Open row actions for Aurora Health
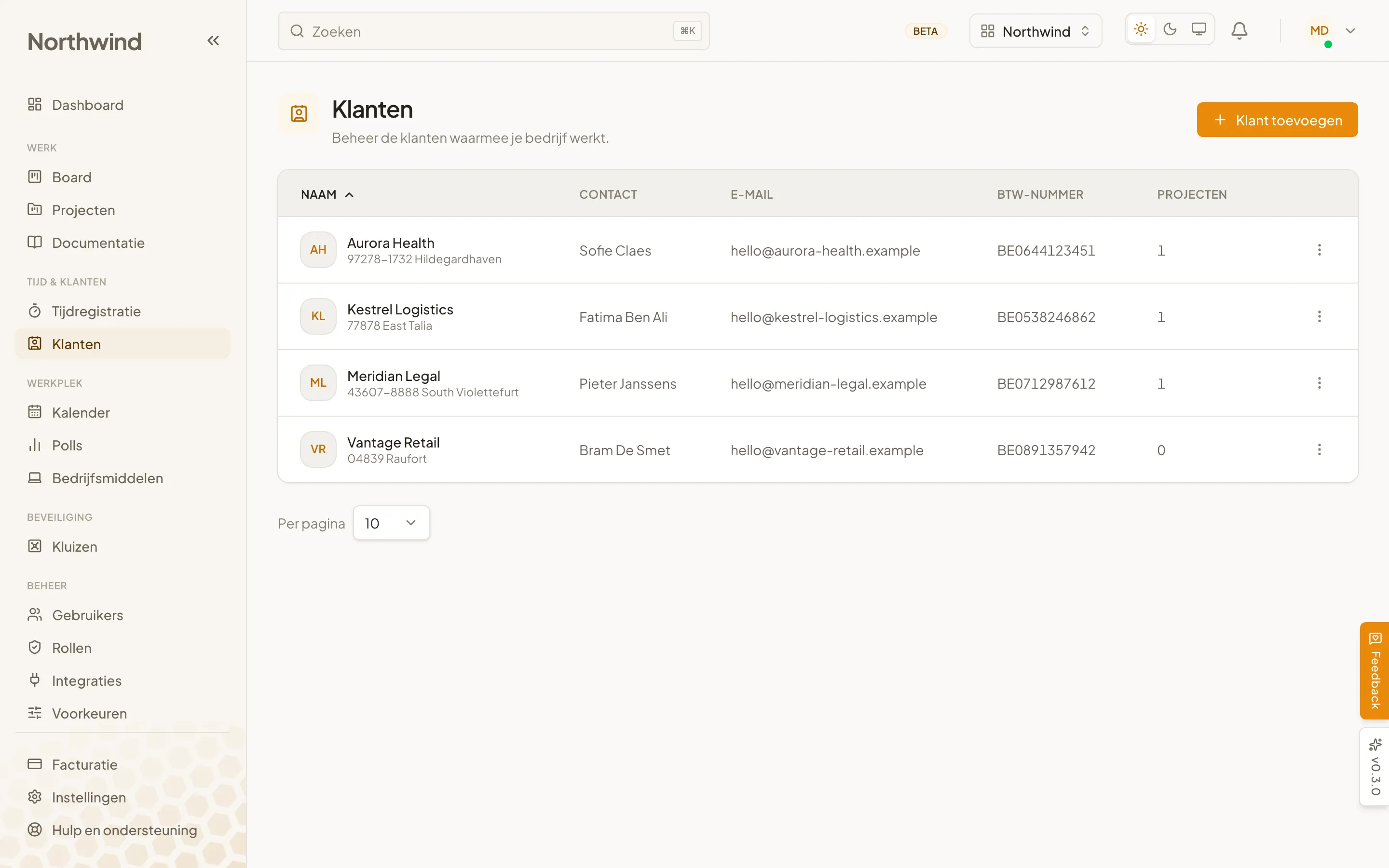 pyautogui.click(x=1319, y=250)
